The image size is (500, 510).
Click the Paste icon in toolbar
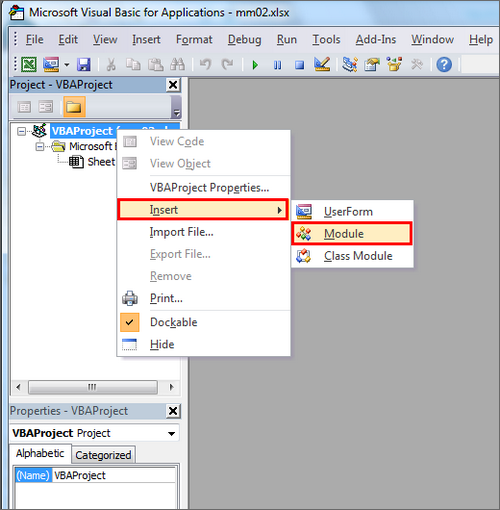(x=155, y=64)
